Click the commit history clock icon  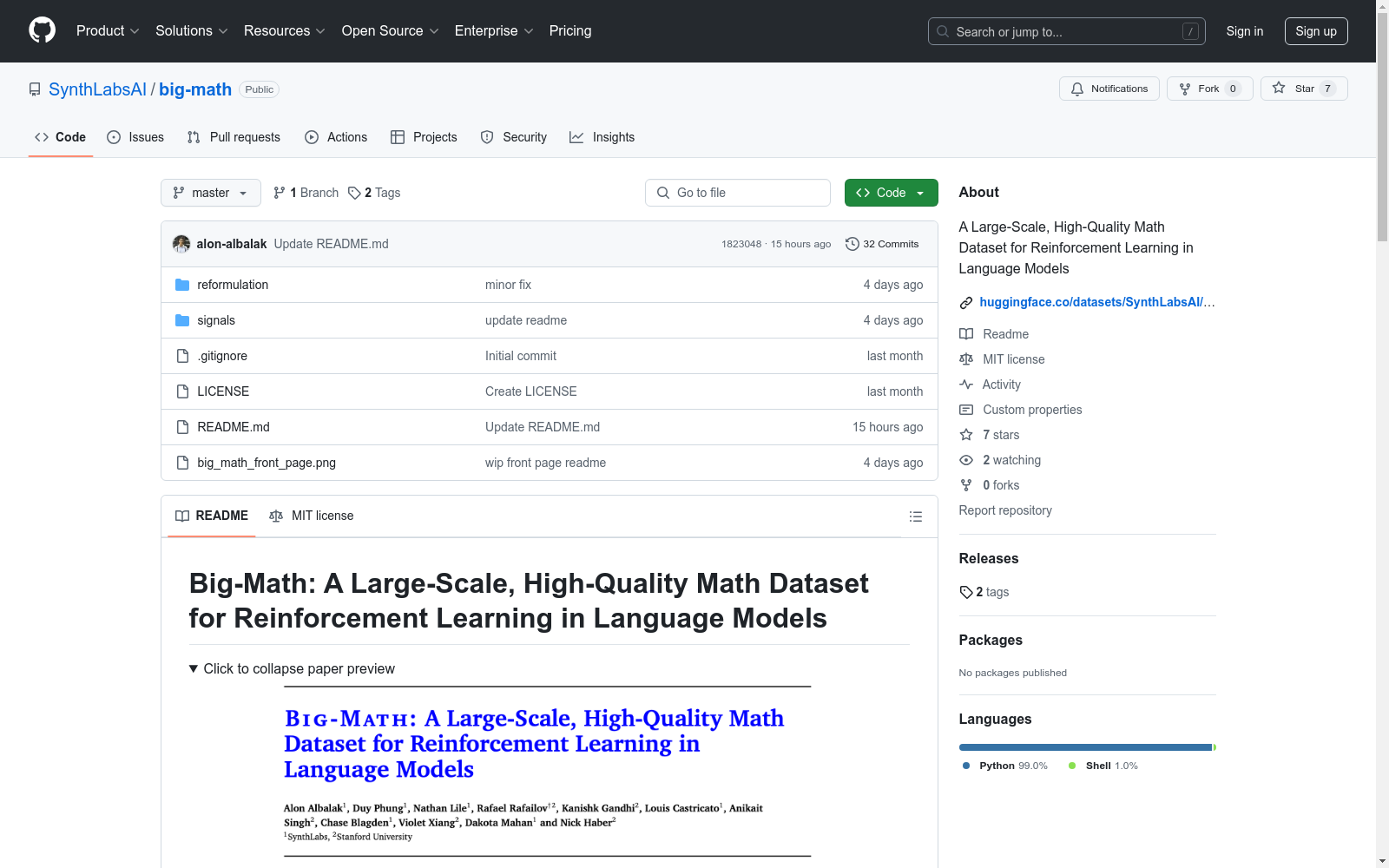click(x=852, y=244)
